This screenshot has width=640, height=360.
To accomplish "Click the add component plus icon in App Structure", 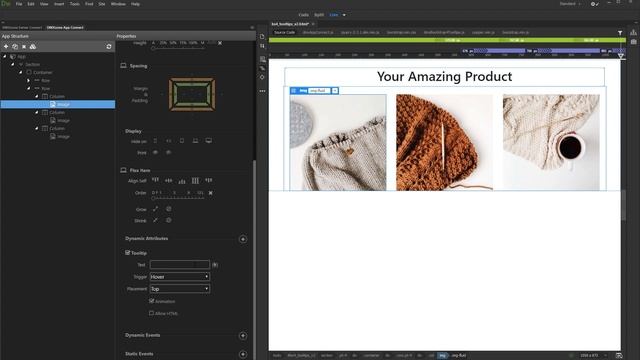I will 6,47.
